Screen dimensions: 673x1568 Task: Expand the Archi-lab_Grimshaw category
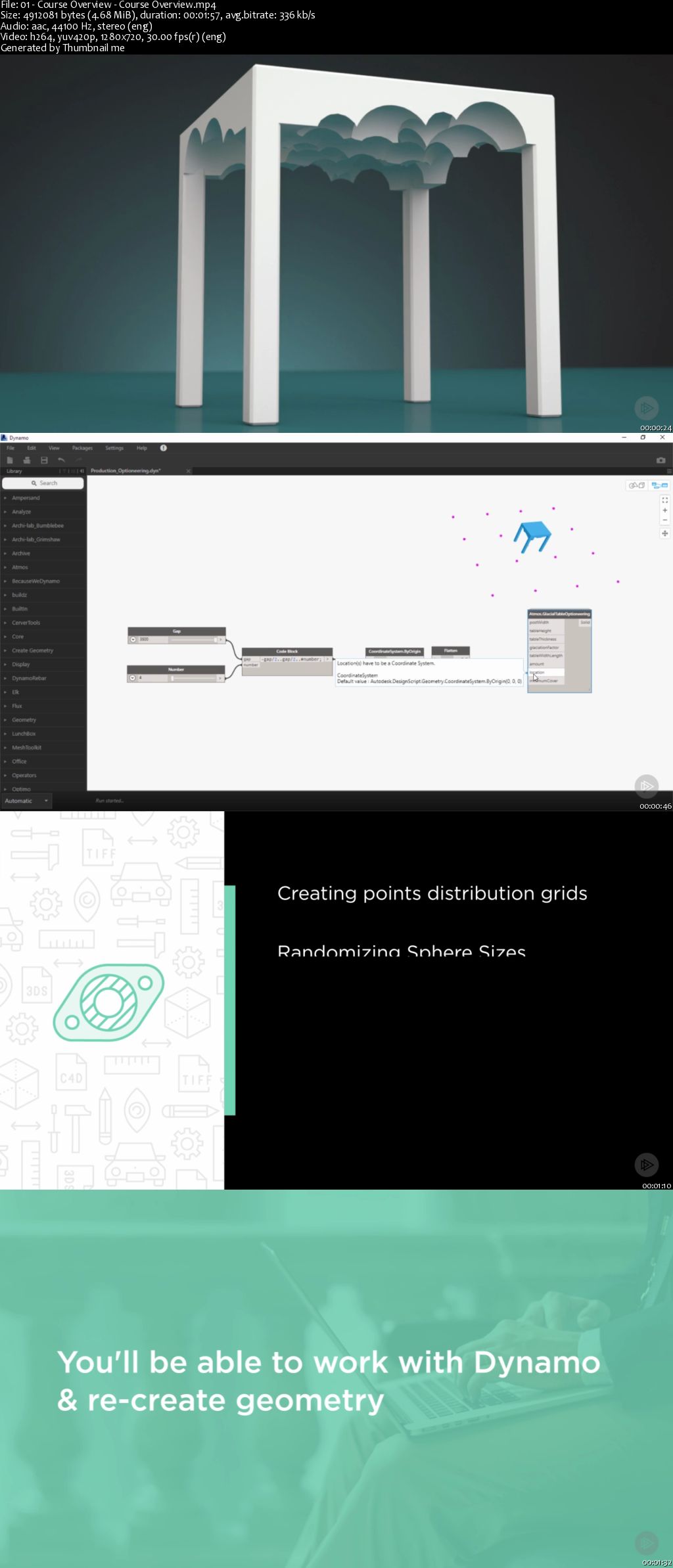click(x=43, y=539)
